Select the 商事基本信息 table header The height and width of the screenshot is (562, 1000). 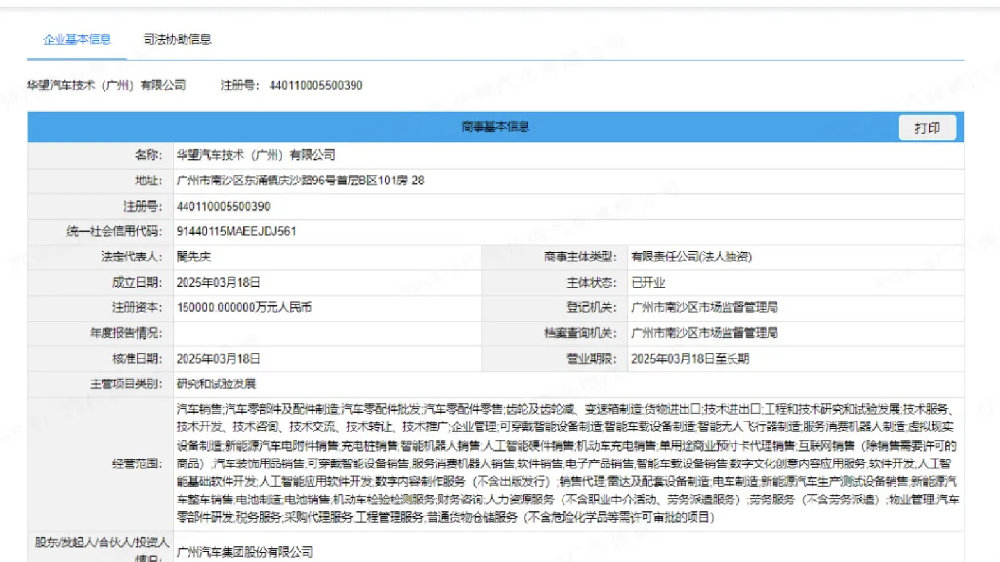coord(496,127)
